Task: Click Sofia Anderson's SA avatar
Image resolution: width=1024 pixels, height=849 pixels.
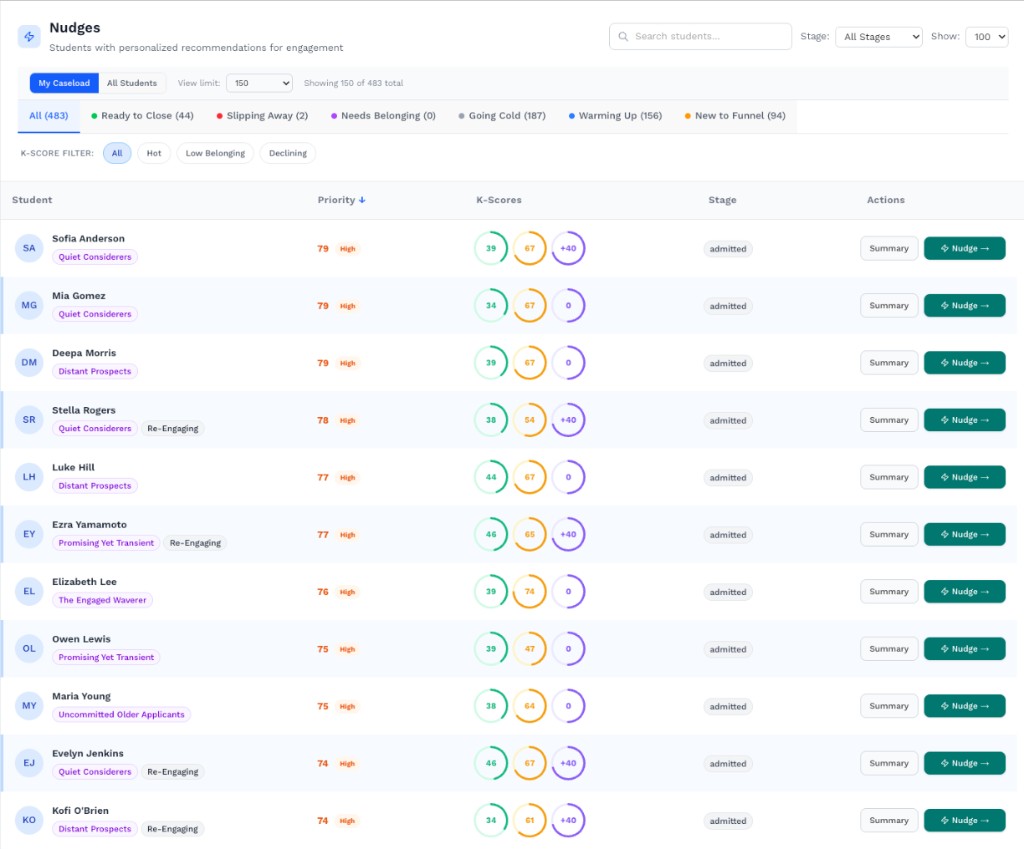Action: (x=29, y=248)
